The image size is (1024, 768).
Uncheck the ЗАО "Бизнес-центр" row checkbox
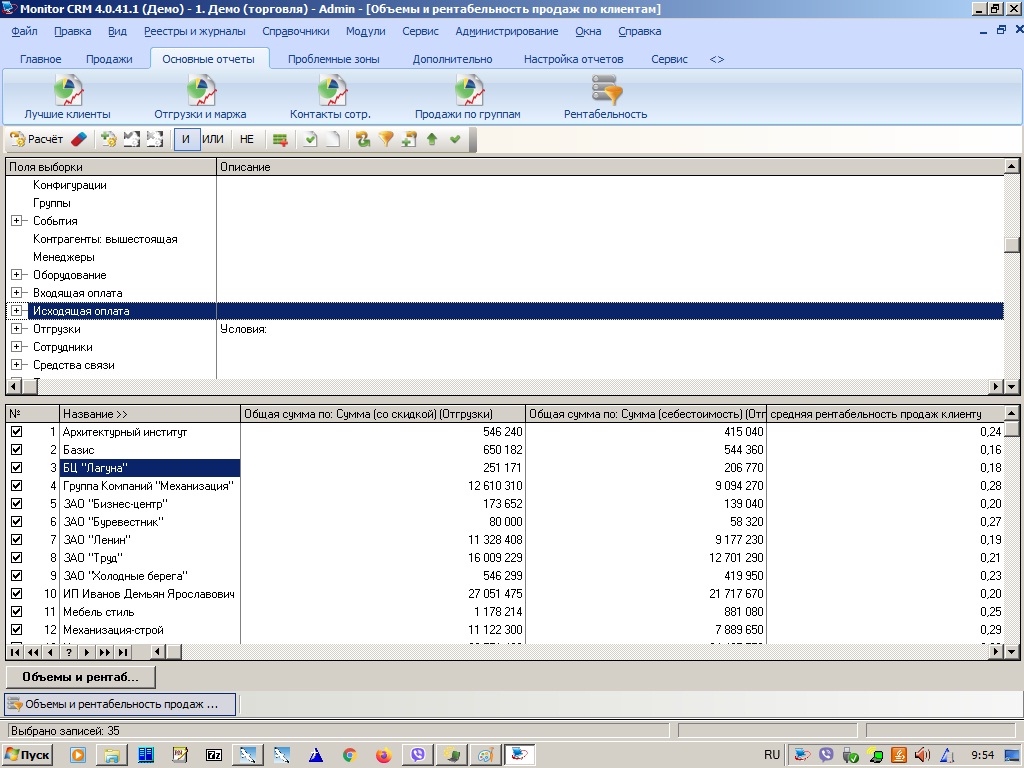click(x=16, y=504)
